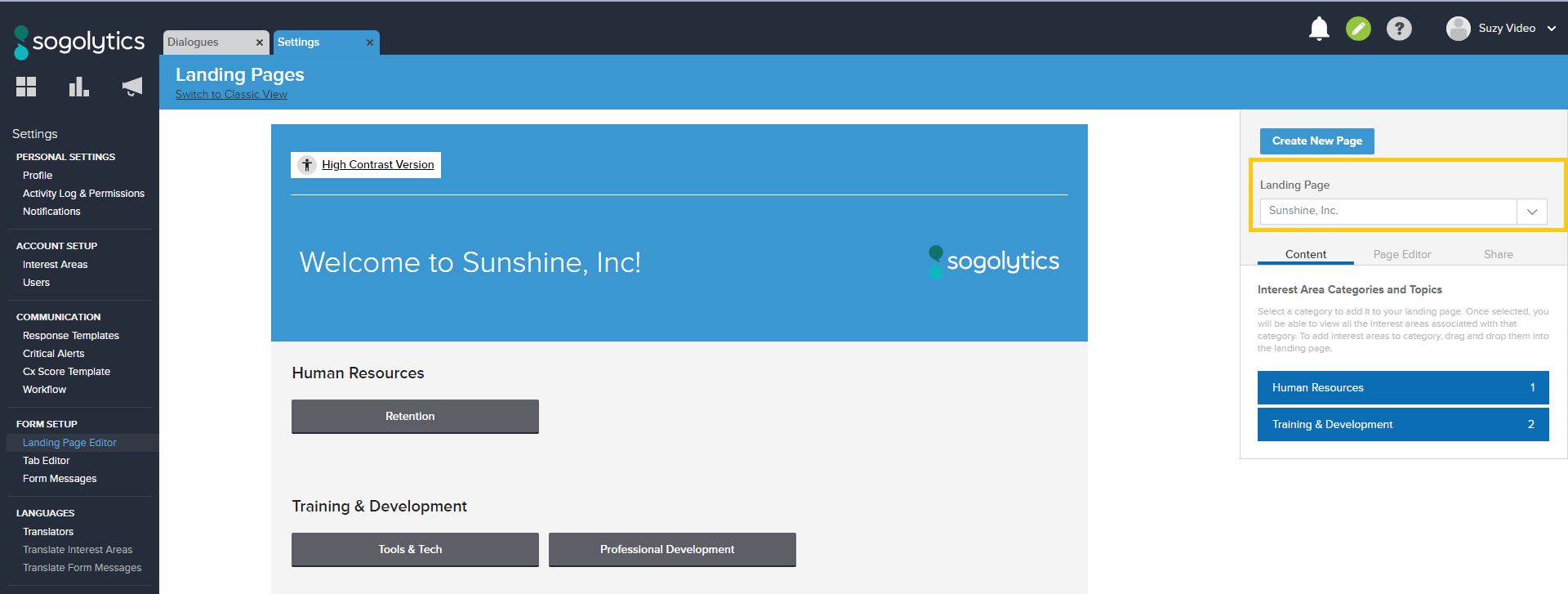Open High Contrast Version link
Viewport: 1568px width, 594px height.
pos(377,165)
